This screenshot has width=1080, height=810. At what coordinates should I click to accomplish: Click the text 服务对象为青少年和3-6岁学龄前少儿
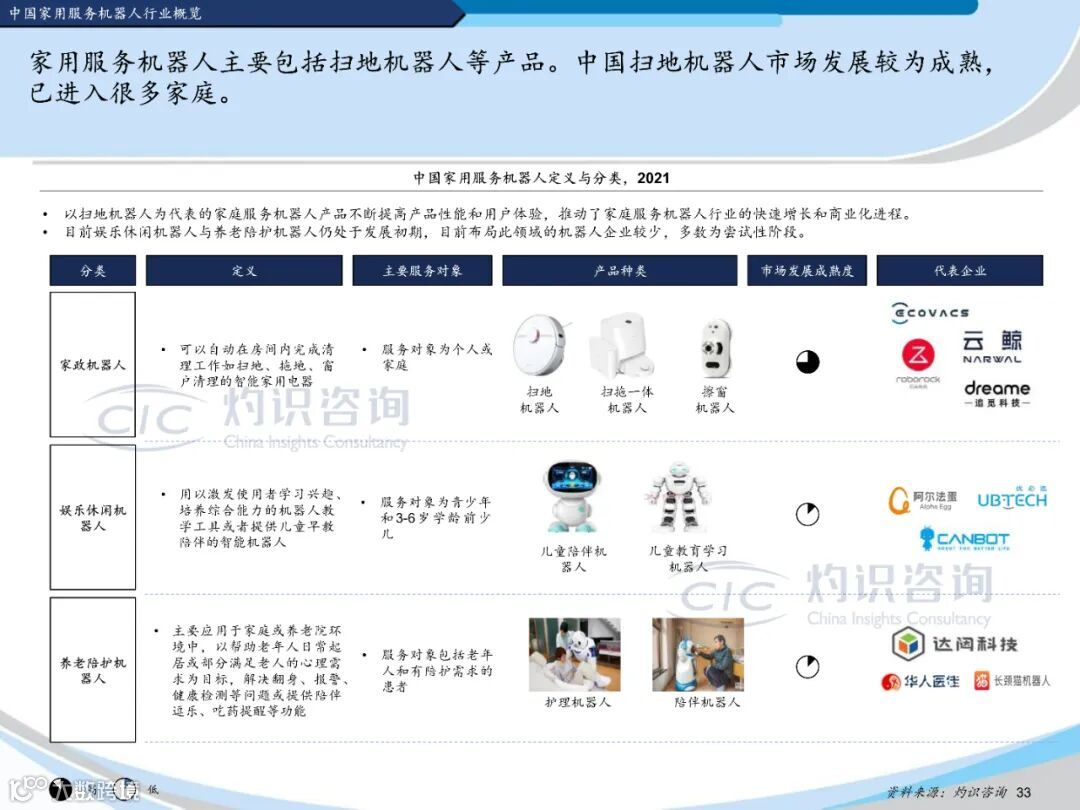click(x=435, y=517)
